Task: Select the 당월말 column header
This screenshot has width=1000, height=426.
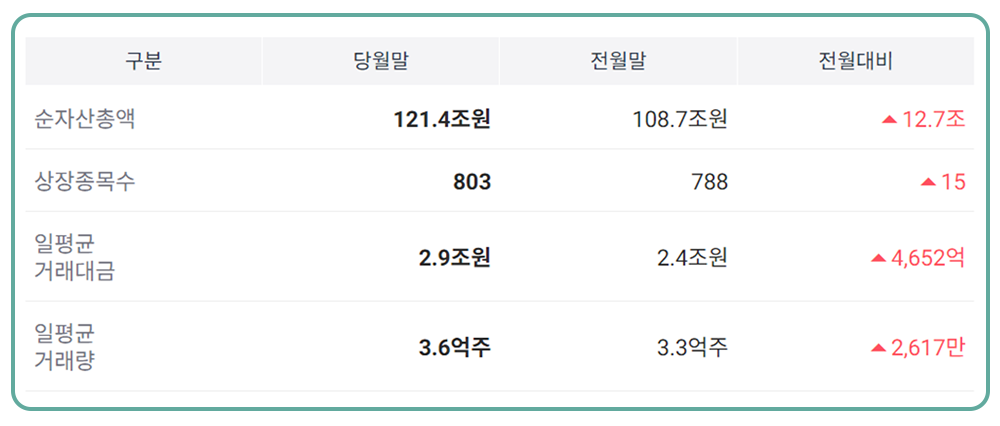Action: 381,62
